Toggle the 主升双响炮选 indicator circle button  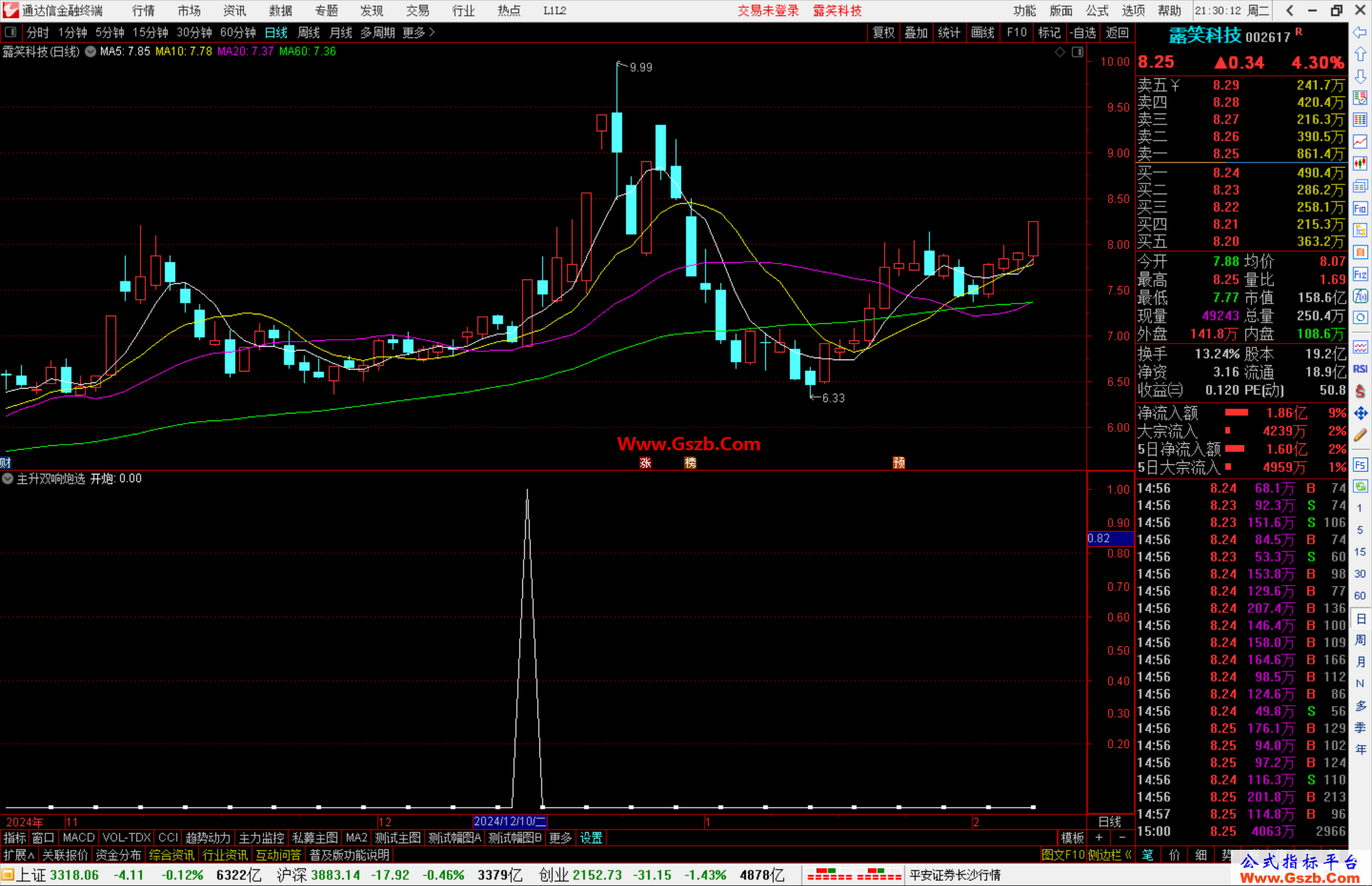click(x=8, y=478)
